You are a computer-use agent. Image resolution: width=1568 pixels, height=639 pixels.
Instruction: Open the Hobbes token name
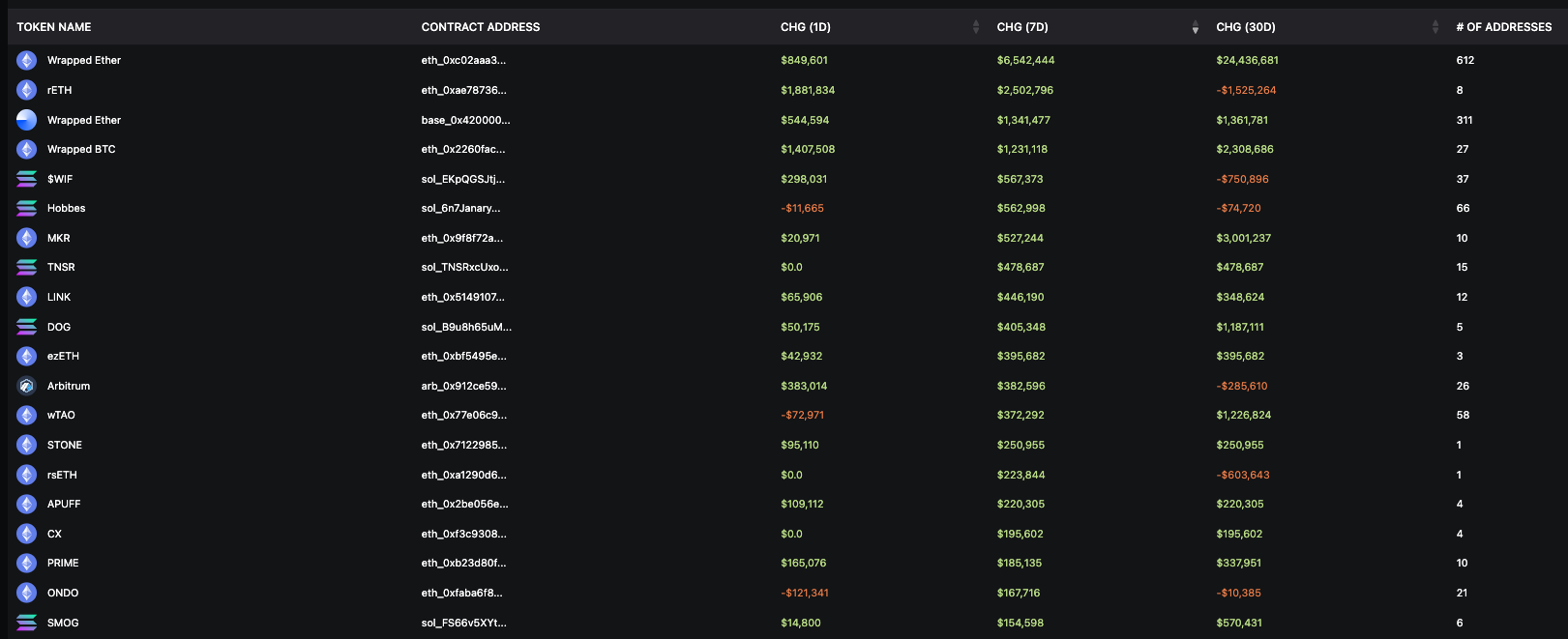point(66,208)
